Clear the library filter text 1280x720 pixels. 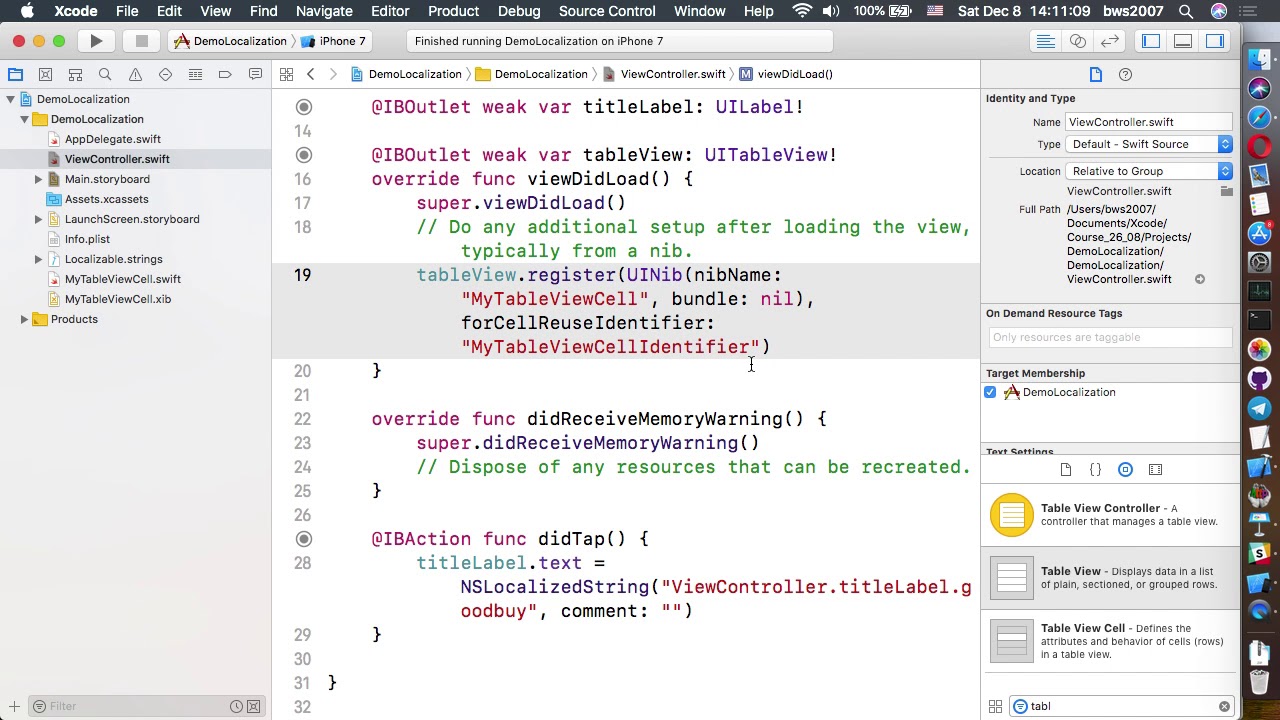point(1224,706)
